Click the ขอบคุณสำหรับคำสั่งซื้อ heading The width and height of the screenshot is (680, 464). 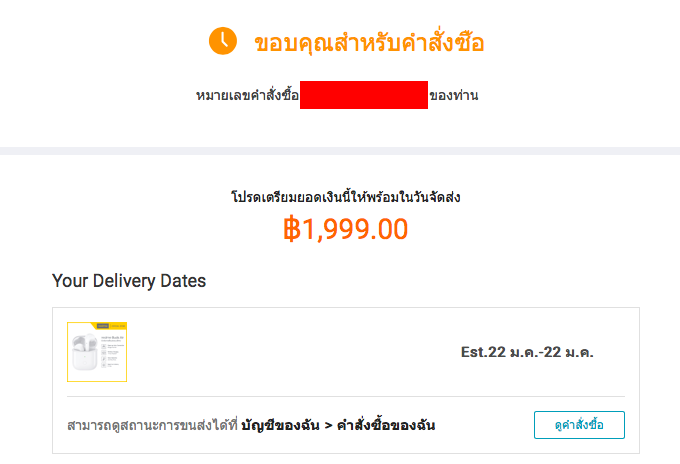click(x=369, y=42)
